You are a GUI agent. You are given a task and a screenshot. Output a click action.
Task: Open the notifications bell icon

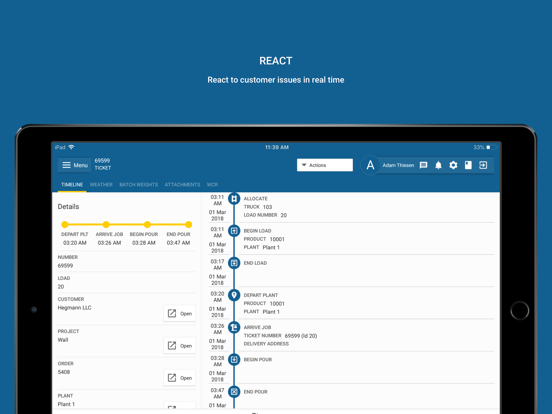coord(438,165)
